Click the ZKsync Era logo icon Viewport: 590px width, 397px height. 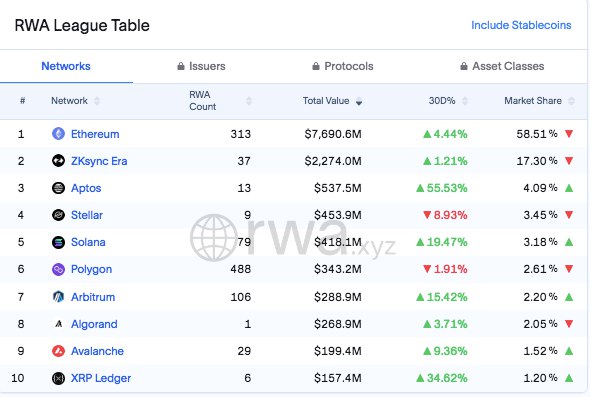click(x=58, y=161)
